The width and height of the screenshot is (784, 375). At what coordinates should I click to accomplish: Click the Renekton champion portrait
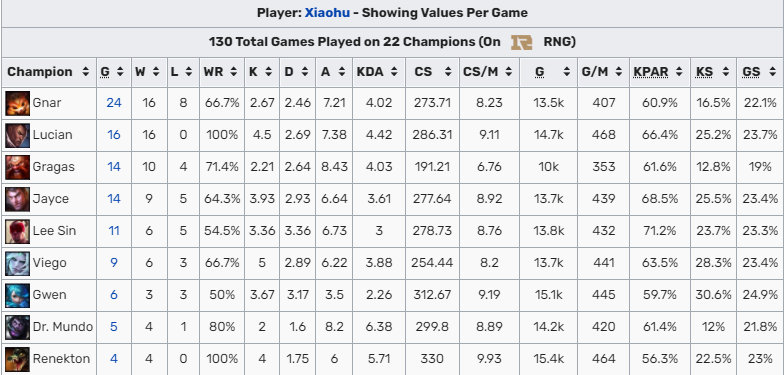18,359
